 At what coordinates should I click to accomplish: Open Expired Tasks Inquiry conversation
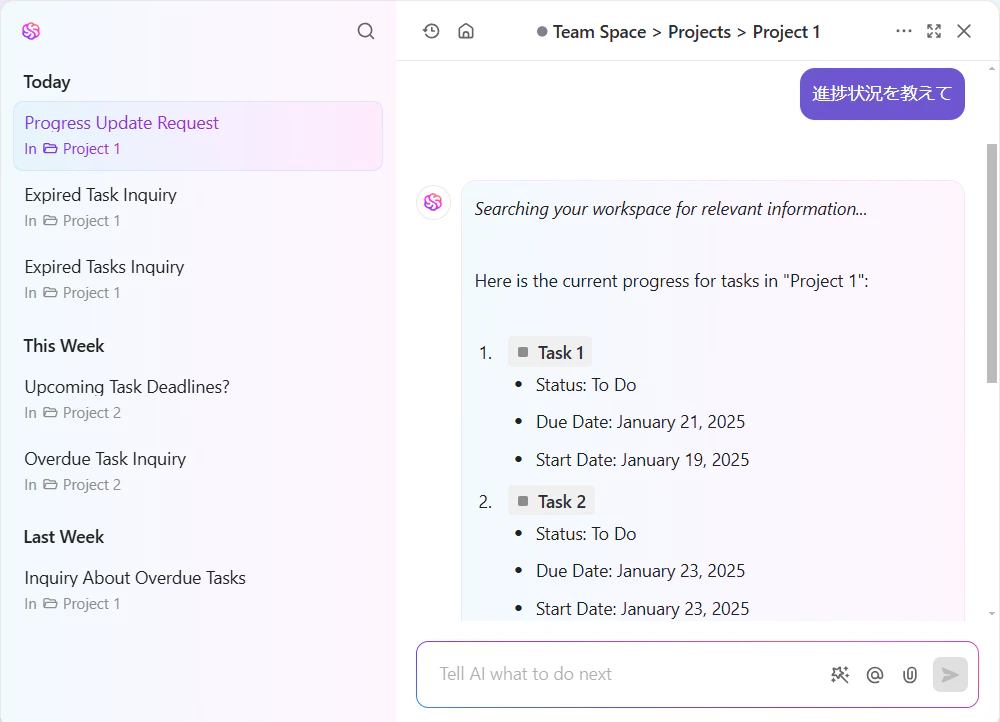(198, 280)
